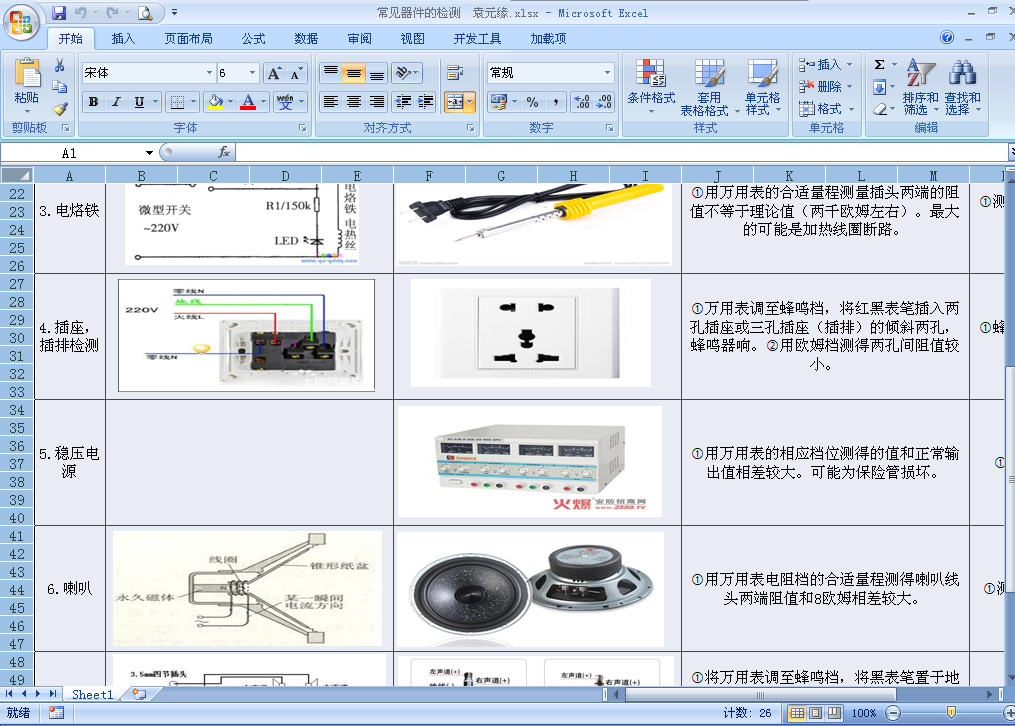Zoom out with the minus button
The height and width of the screenshot is (726, 1015).
893,713
